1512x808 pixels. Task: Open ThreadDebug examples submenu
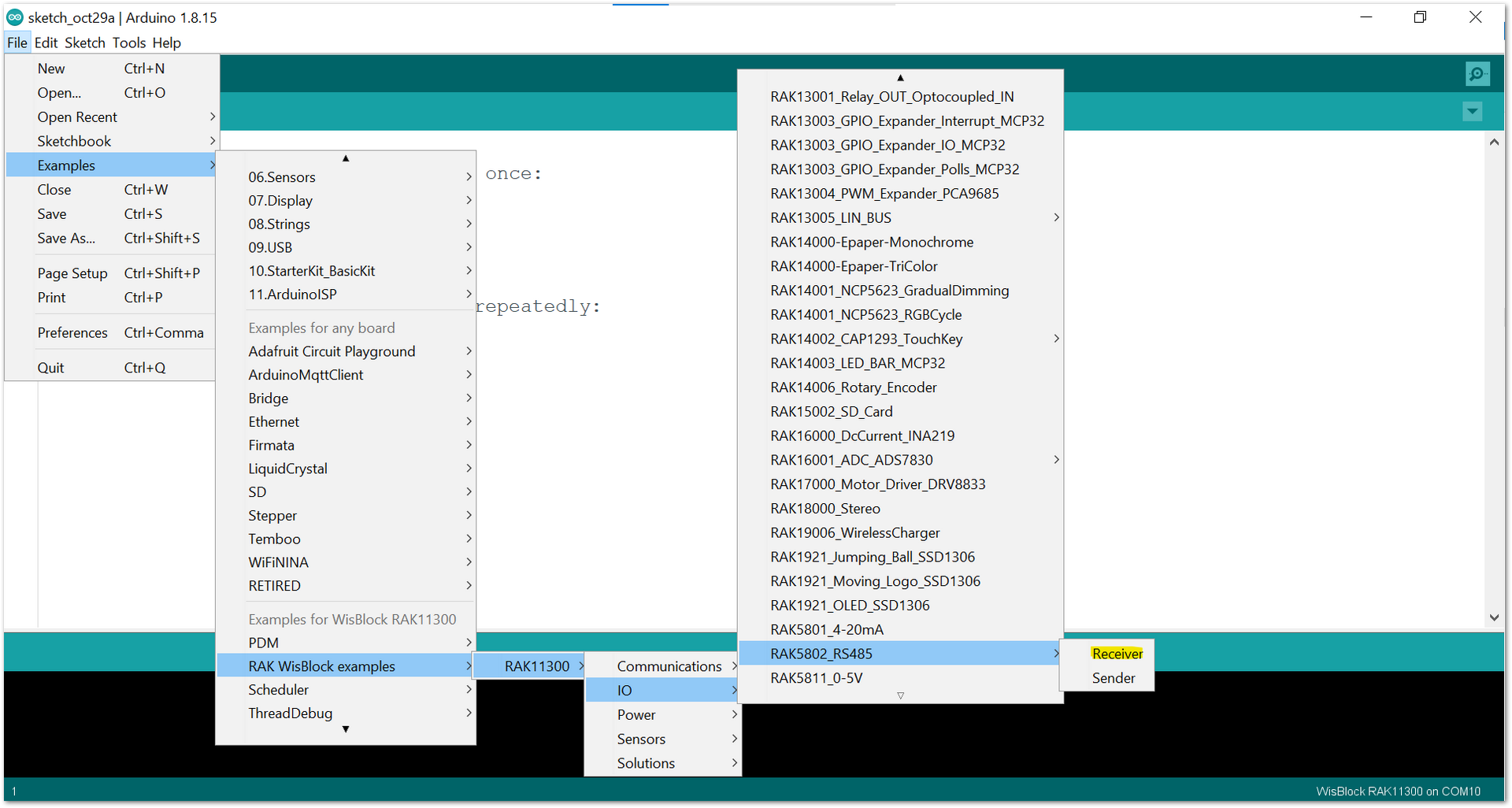[346, 713]
